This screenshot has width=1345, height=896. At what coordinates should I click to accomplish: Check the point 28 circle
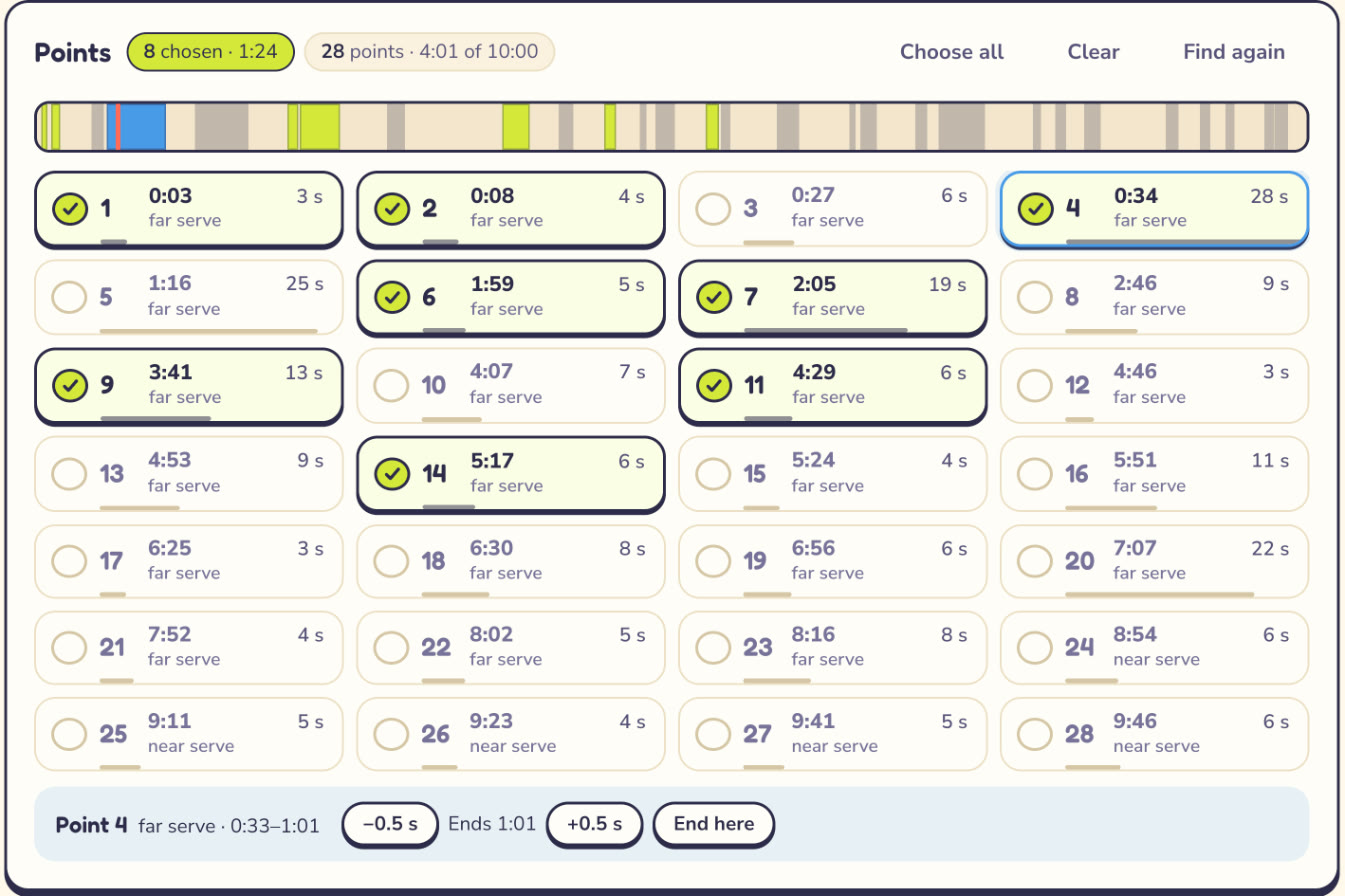[x=1035, y=735]
